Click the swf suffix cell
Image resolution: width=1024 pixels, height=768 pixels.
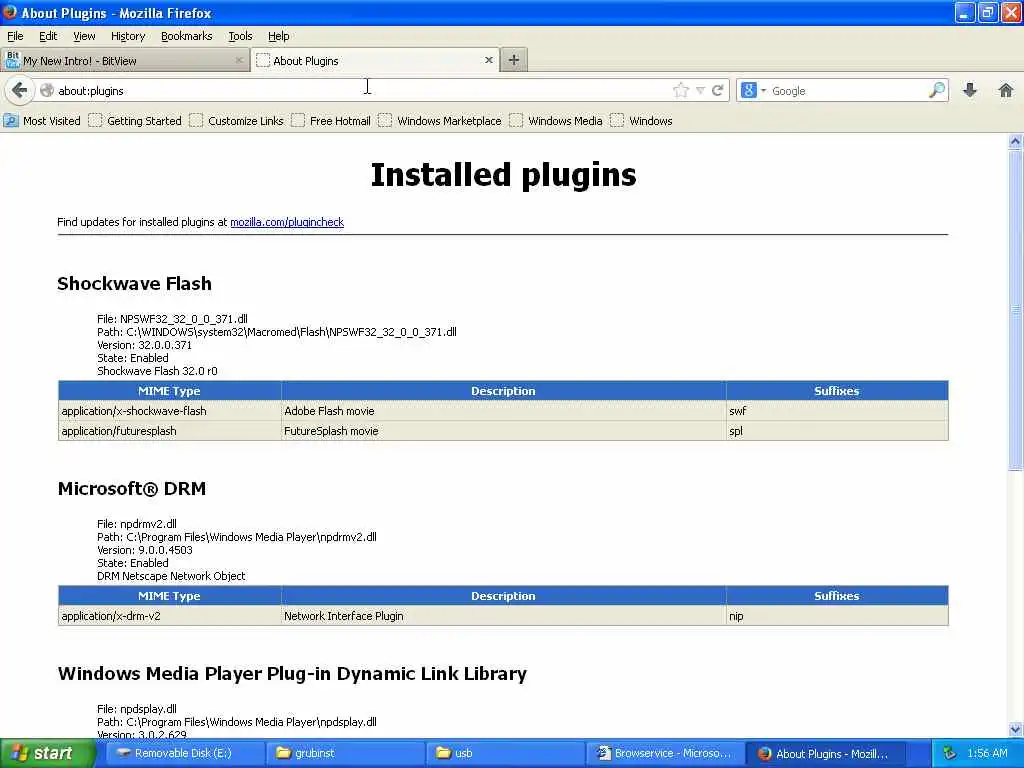837,411
